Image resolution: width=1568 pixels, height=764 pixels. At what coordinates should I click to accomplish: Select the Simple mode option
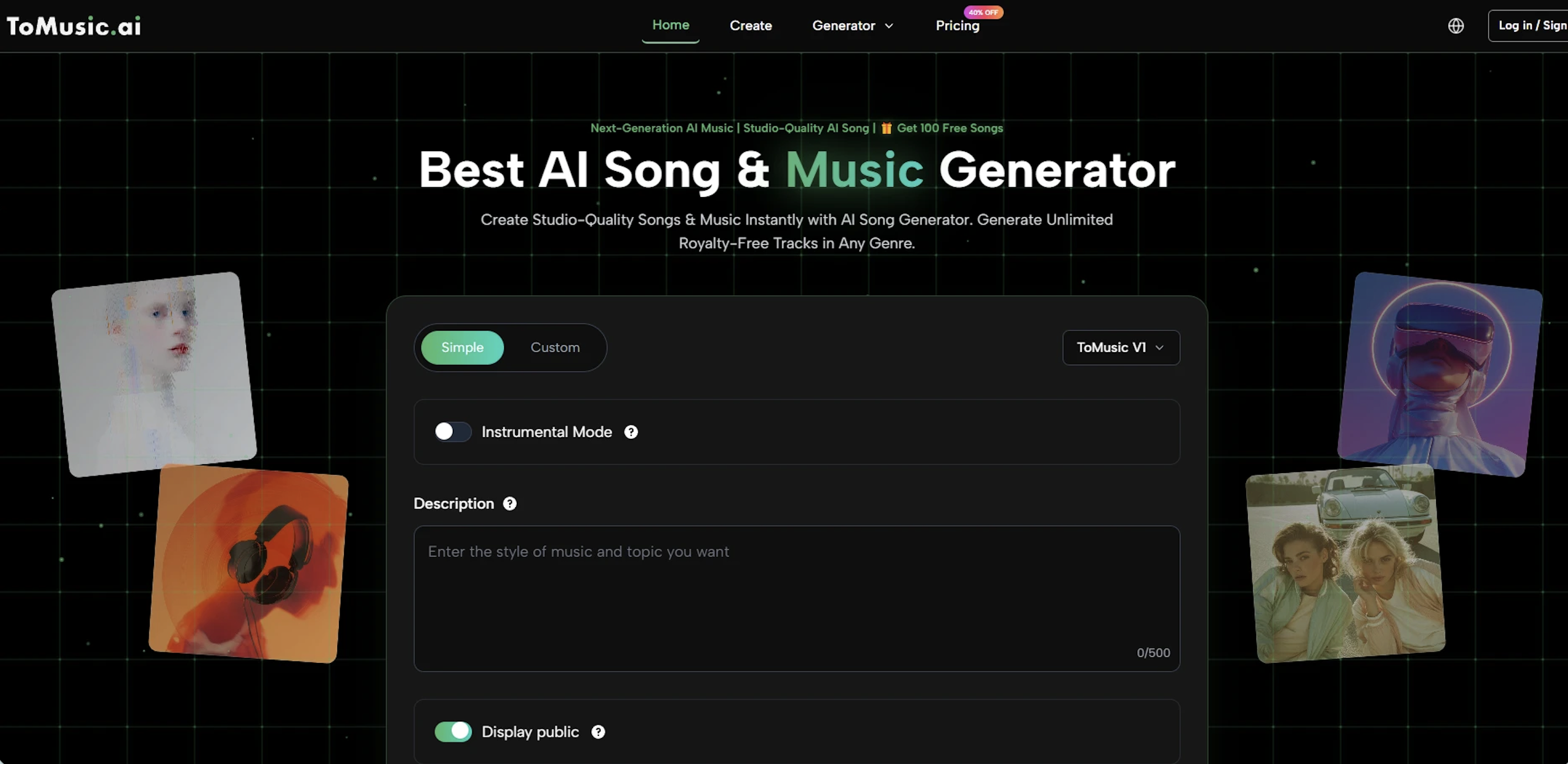(462, 348)
